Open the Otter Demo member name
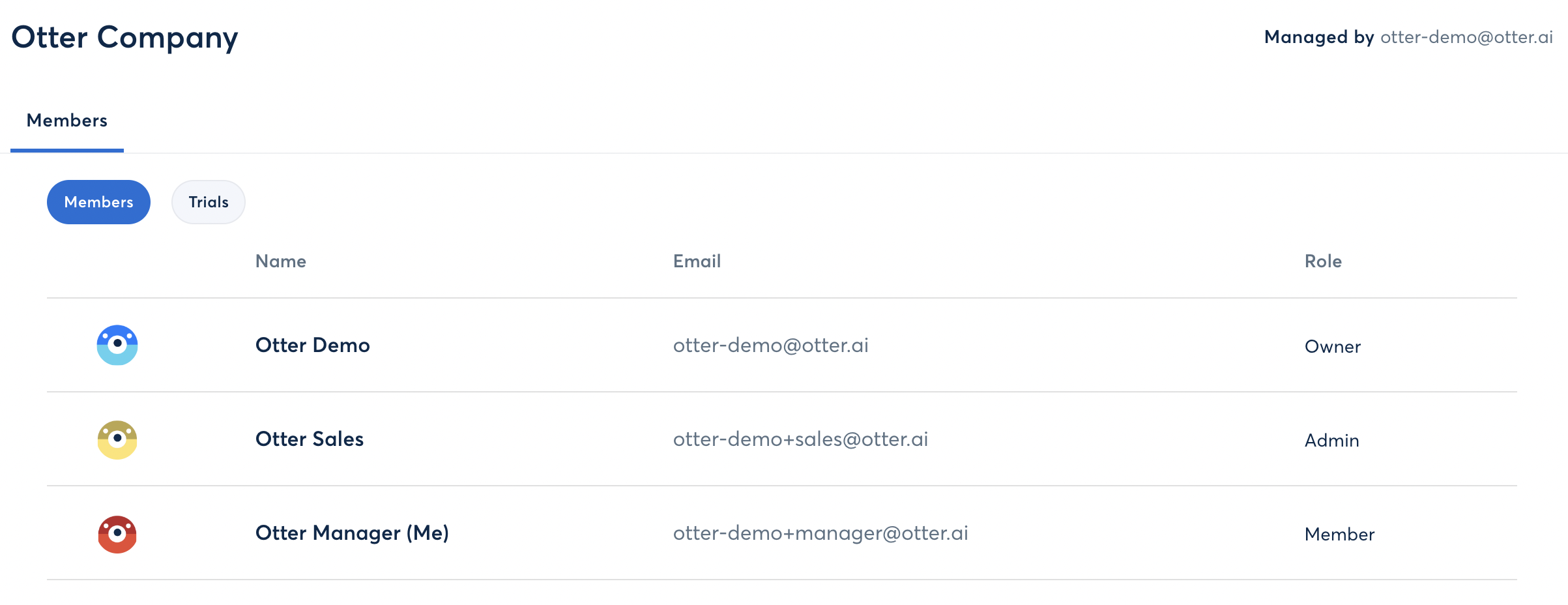The width and height of the screenshot is (1568, 605). pyautogui.click(x=313, y=345)
